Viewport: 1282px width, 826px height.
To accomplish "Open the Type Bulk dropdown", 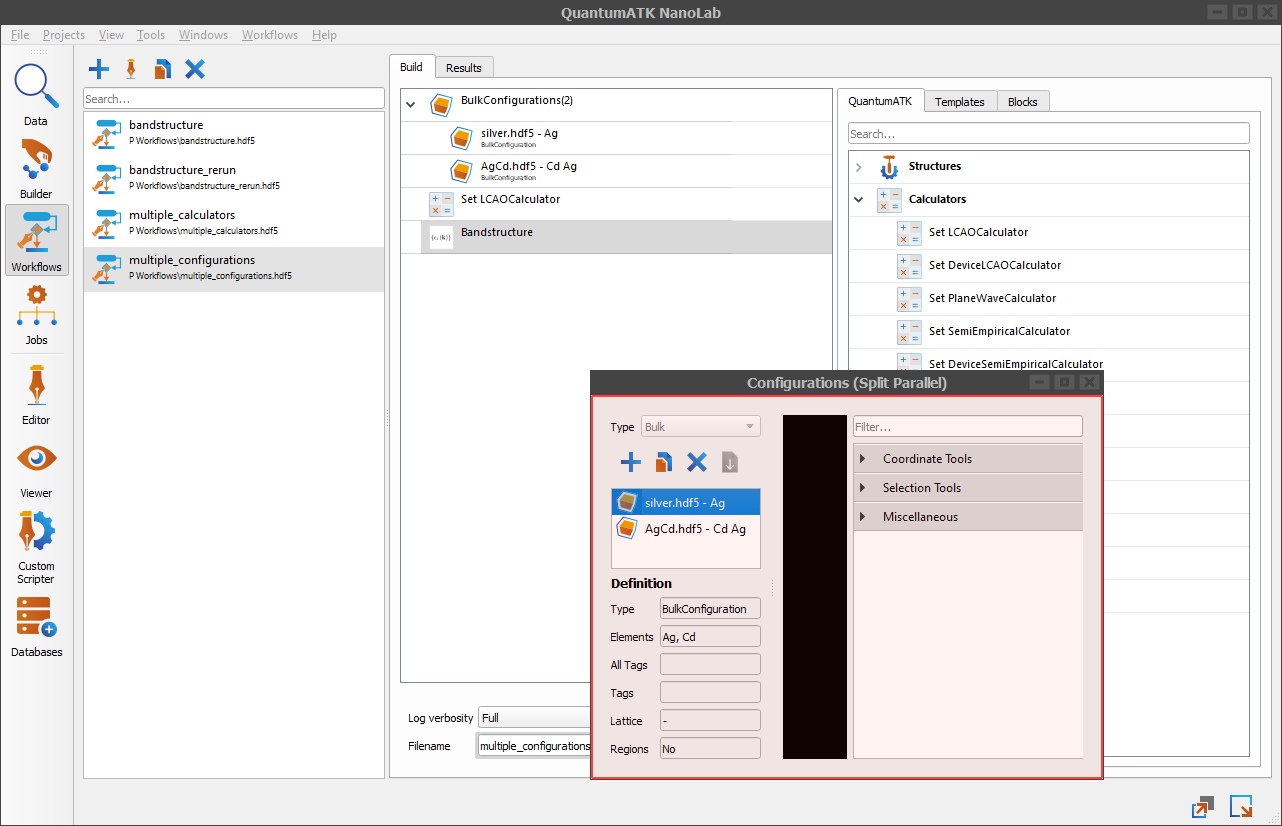I will click(700, 427).
